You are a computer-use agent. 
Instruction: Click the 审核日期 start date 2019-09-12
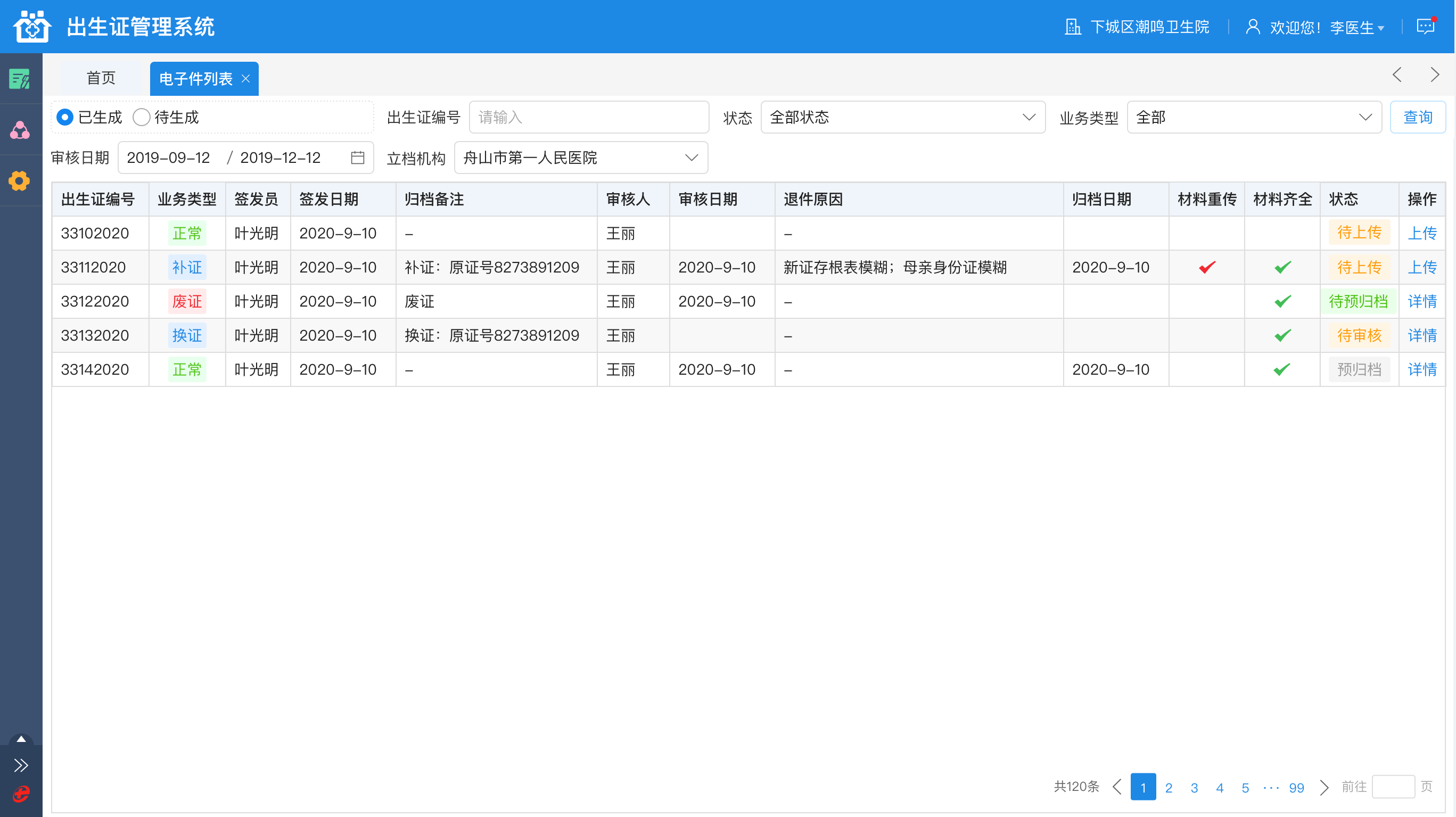[x=168, y=157]
